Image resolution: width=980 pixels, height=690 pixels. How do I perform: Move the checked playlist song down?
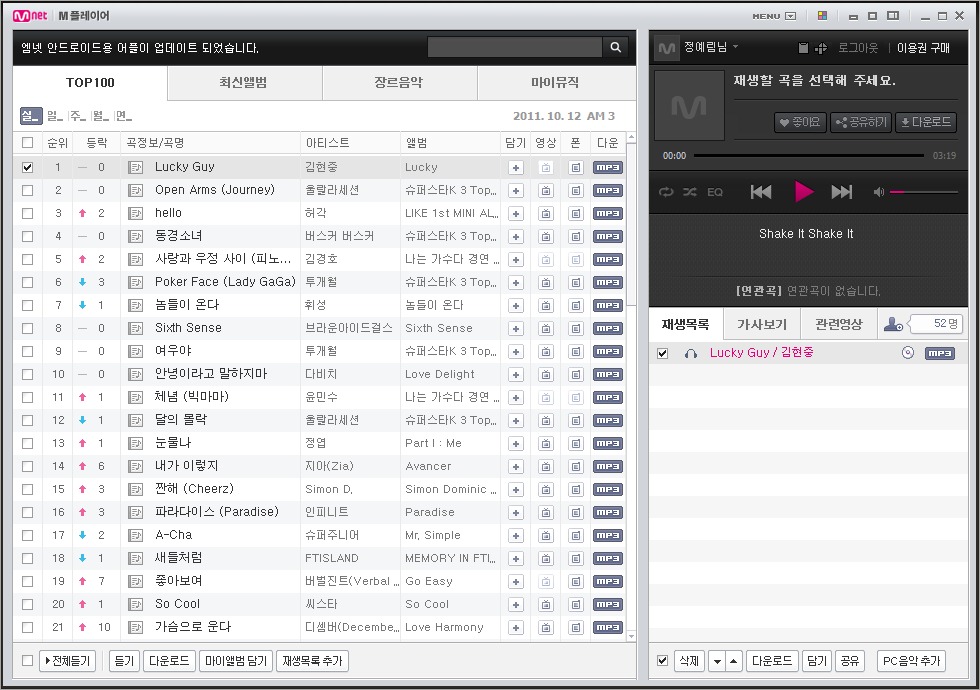pos(717,661)
